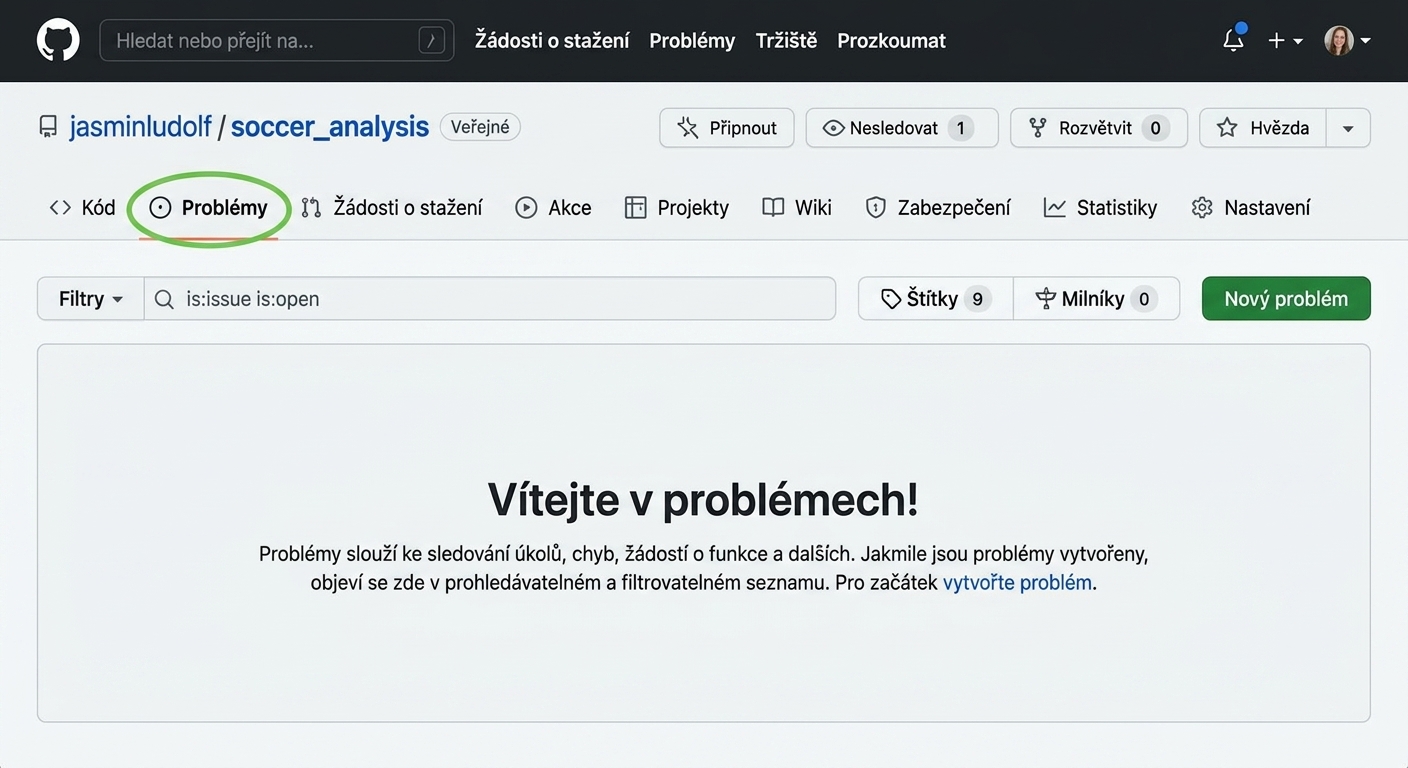Open the 'Žádosti o stažení' repository tab
Image resolution: width=1408 pixels, height=768 pixels.
tap(392, 207)
